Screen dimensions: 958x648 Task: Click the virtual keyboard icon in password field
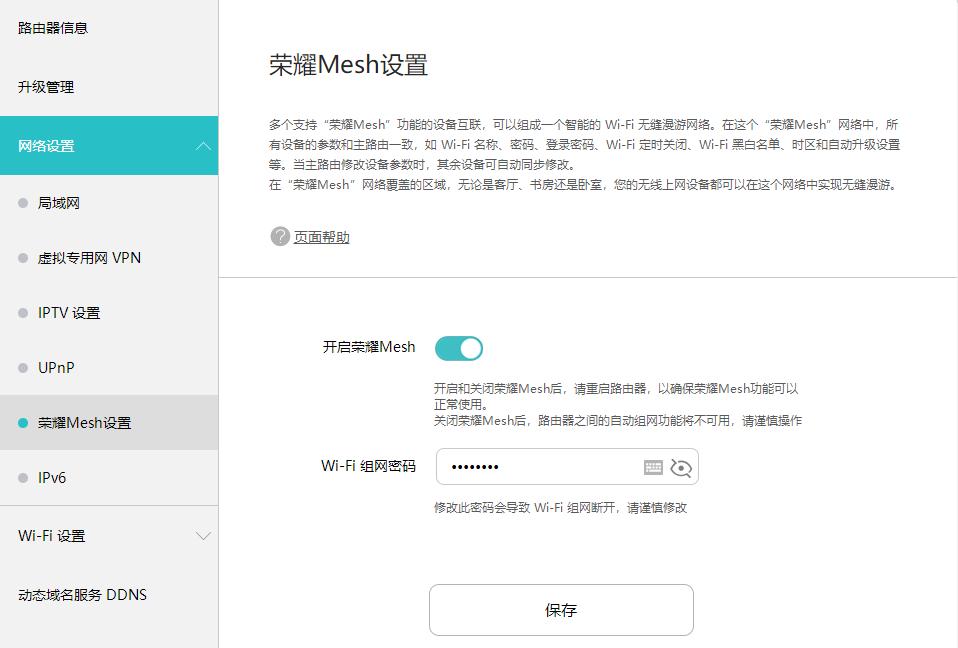[x=653, y=467]
